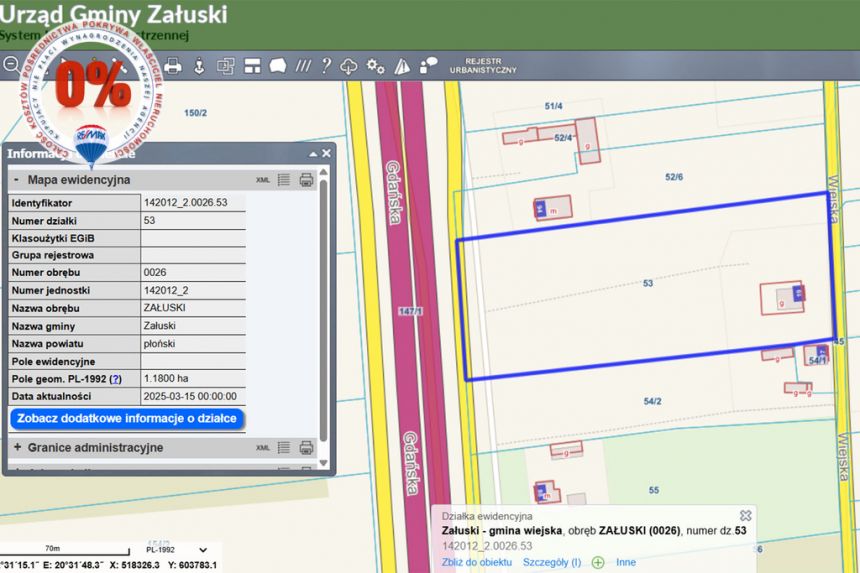Open the Rejestr Urbanistyczny button
Viewport: 860px width, 573px height.
(483, 66)
